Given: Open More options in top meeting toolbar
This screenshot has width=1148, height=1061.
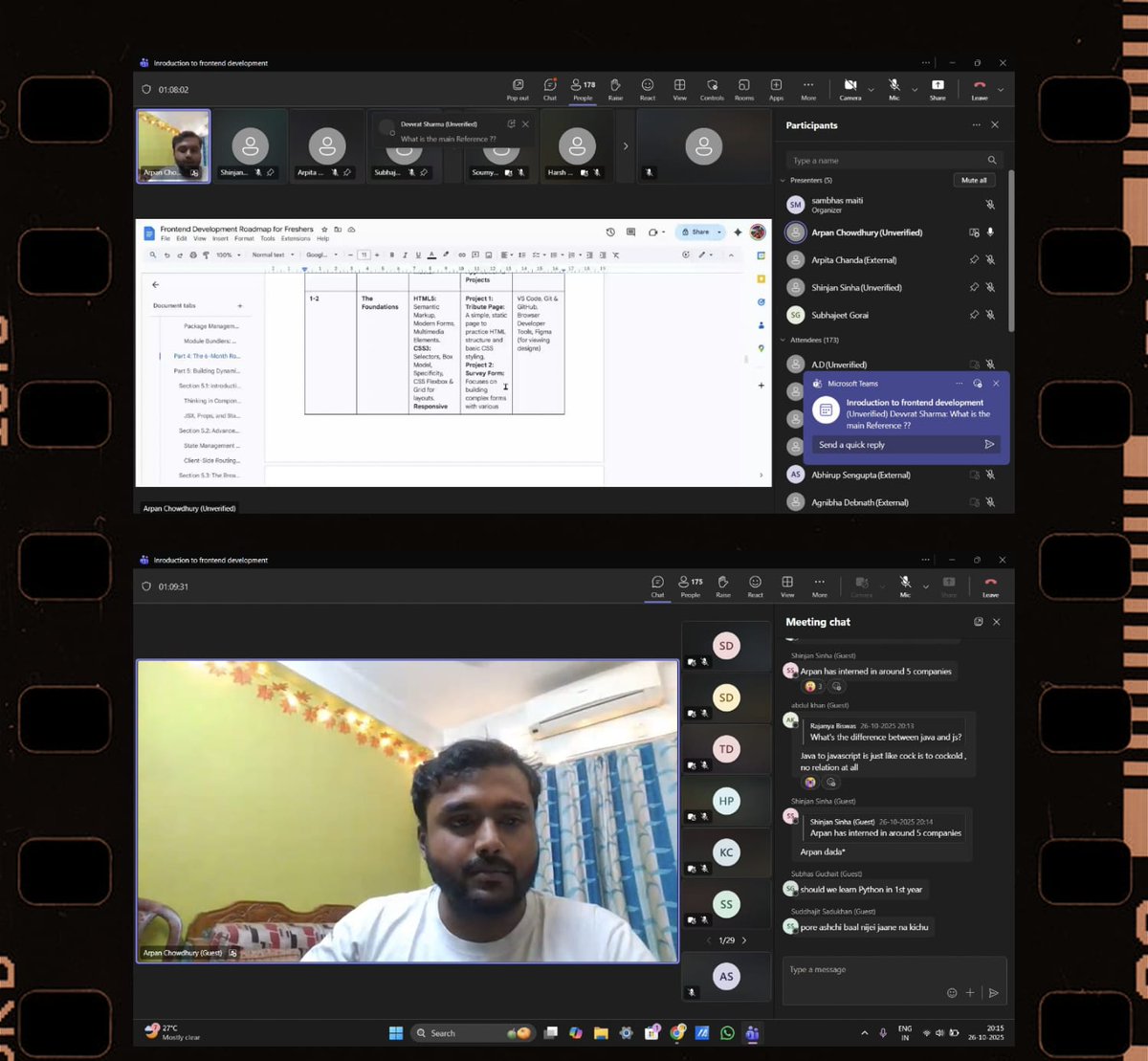Looking at the screenshot, I should click(x=808, y=89).
